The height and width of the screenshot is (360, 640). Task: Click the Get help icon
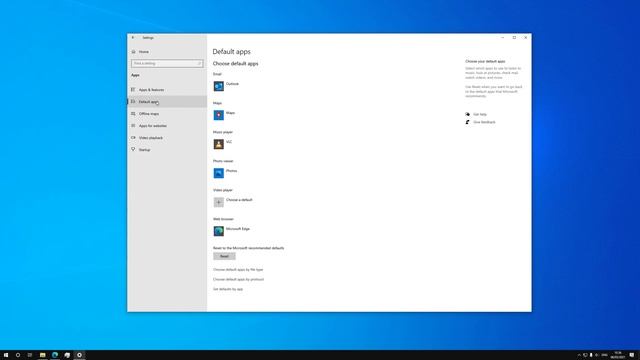coord(467,114)
